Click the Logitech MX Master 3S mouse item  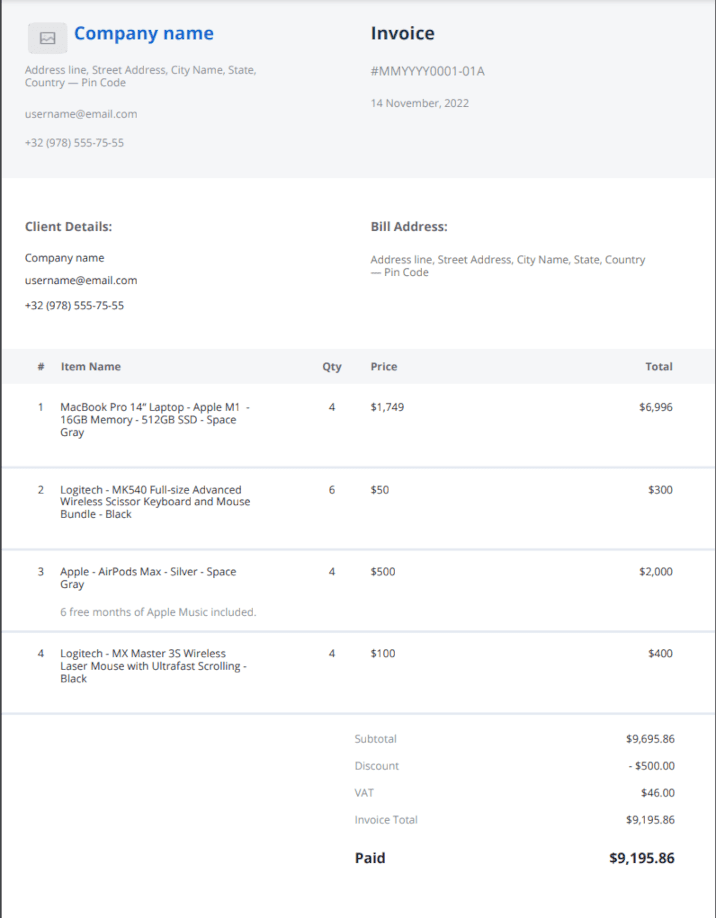point(153,666)
